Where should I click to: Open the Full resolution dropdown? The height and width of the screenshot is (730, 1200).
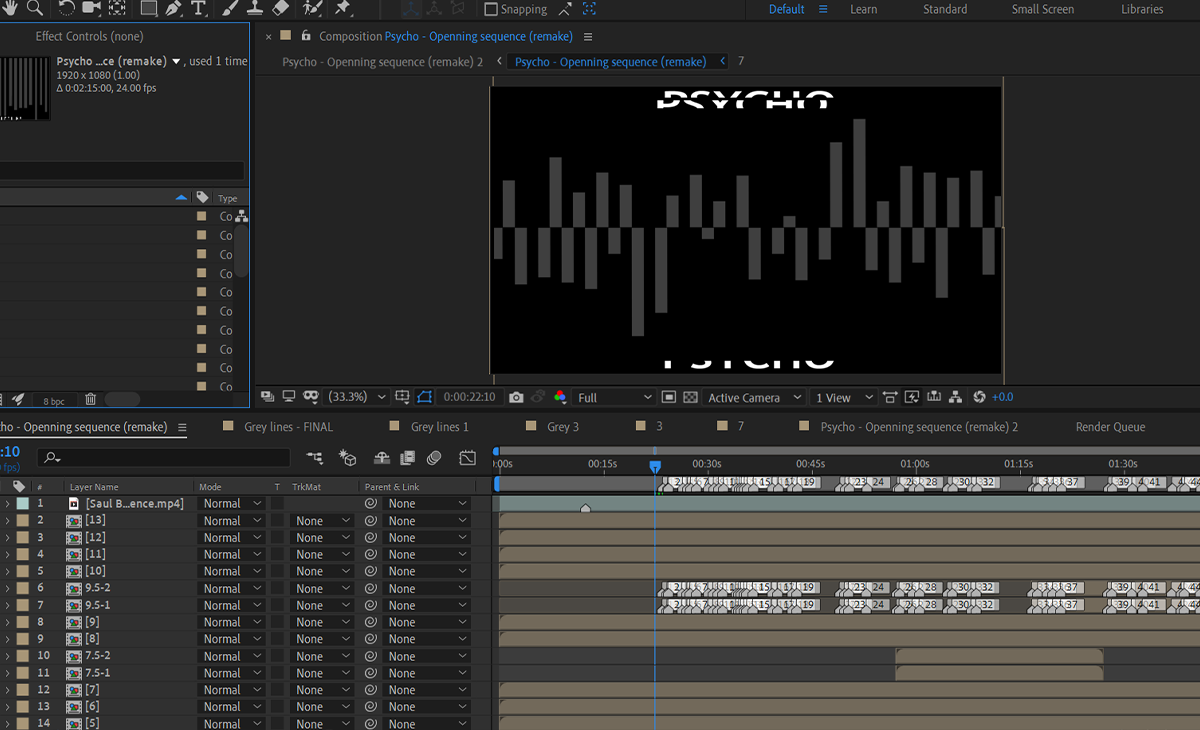click(x=614, y=397)
